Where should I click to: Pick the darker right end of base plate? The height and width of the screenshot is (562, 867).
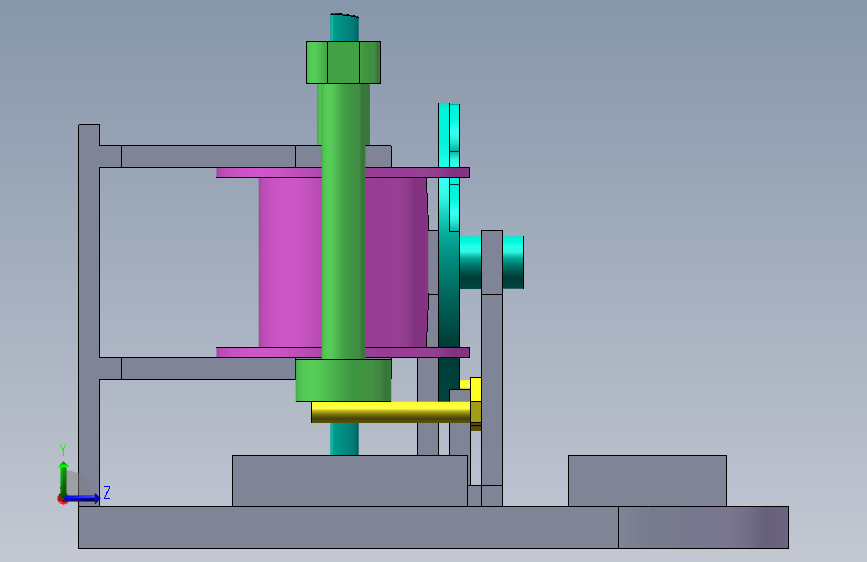(x=703, y=527)
